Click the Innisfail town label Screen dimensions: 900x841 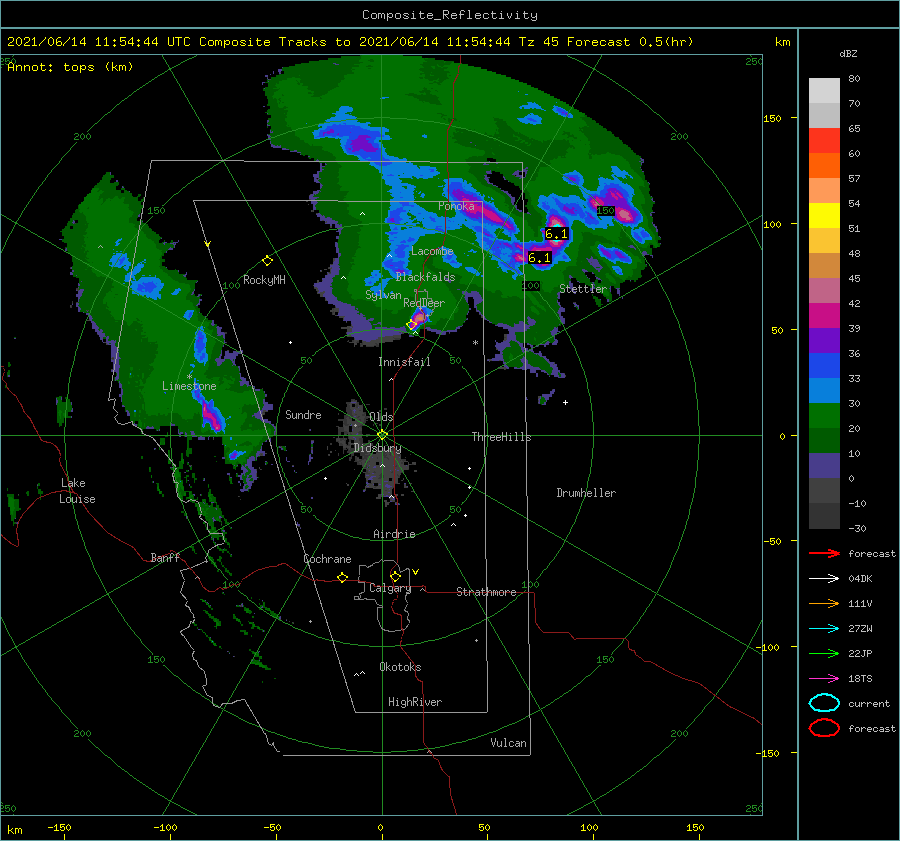pos(404,362)
